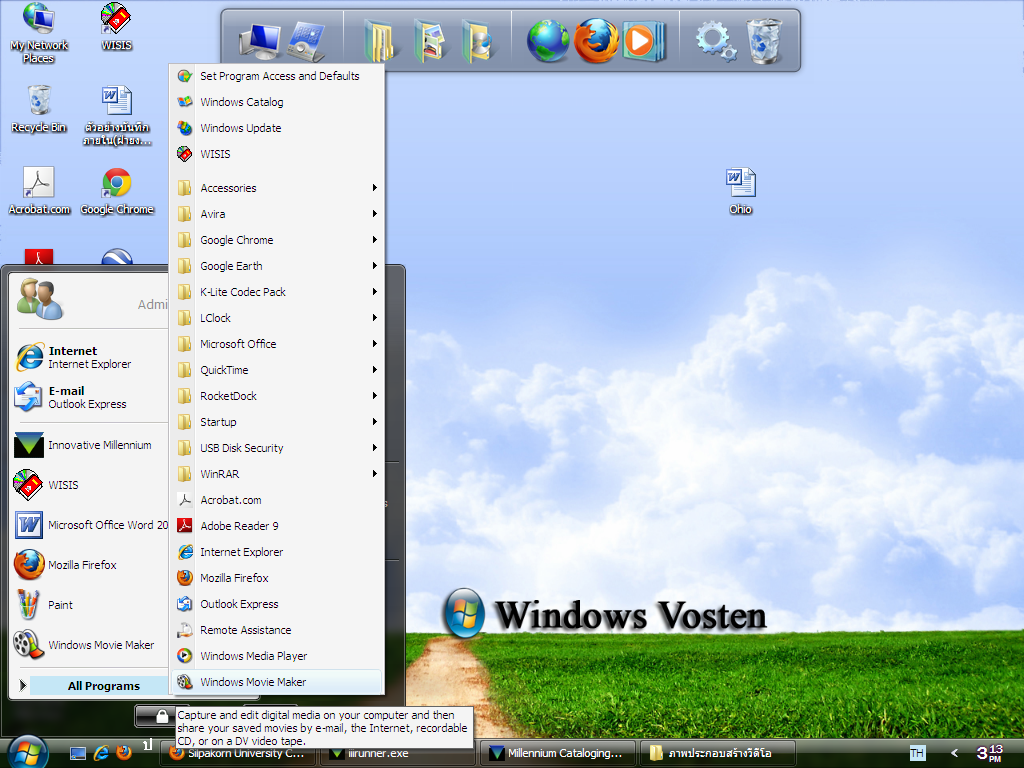Screen dimensions: 1024x768
Task: Launch WISIS from All Programs list
Action: click(277, 154)
